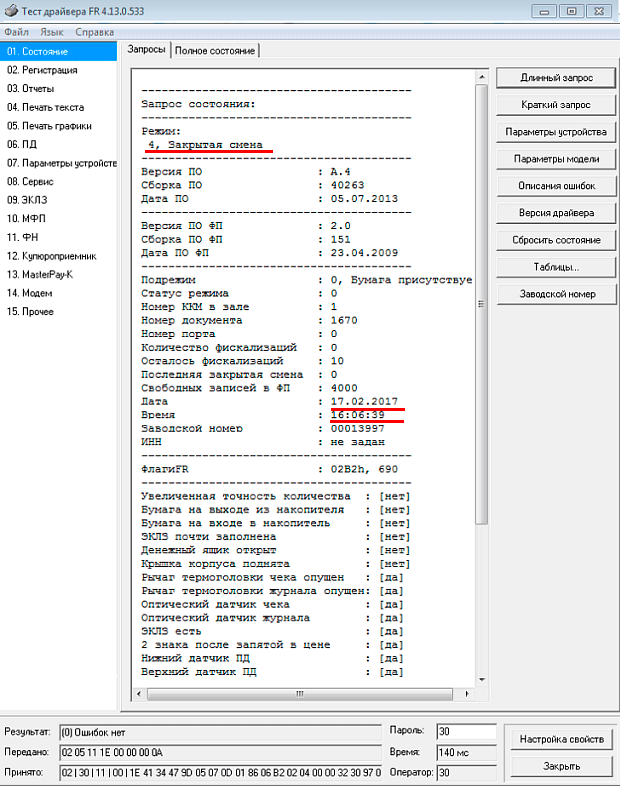Switch to the Полное состояние tab
Viewport: 620px width, 788px height.
click(215, 50)
